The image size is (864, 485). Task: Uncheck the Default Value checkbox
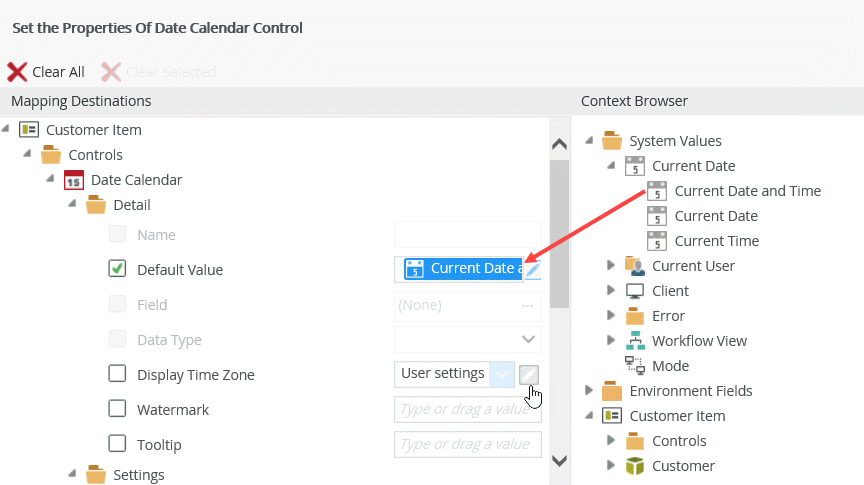coord(118,269)
